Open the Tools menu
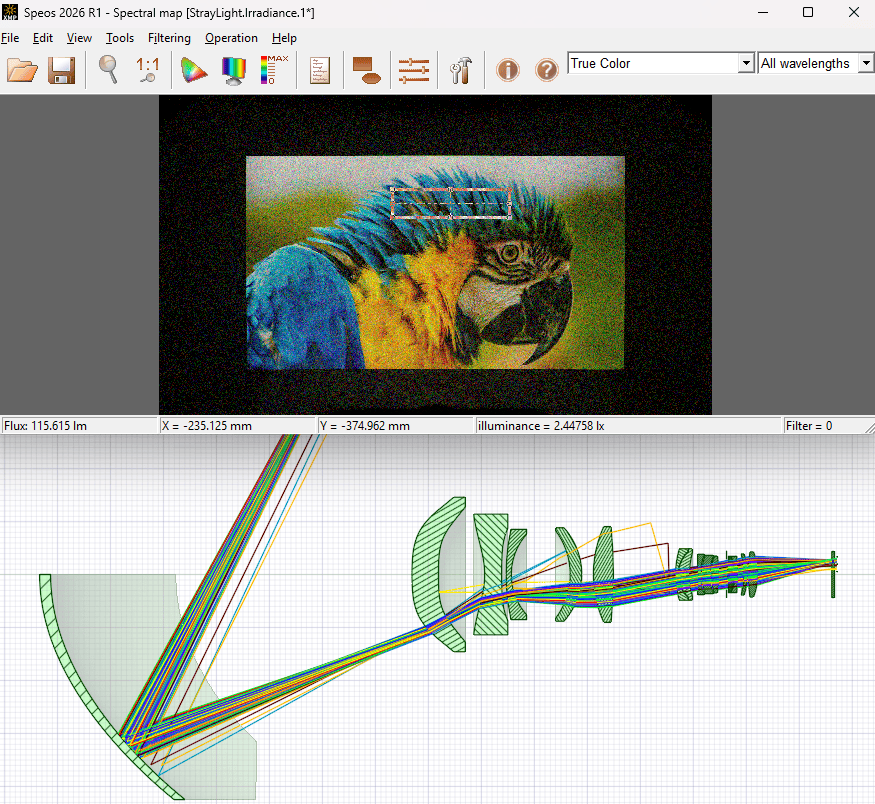 coord(120,38)
